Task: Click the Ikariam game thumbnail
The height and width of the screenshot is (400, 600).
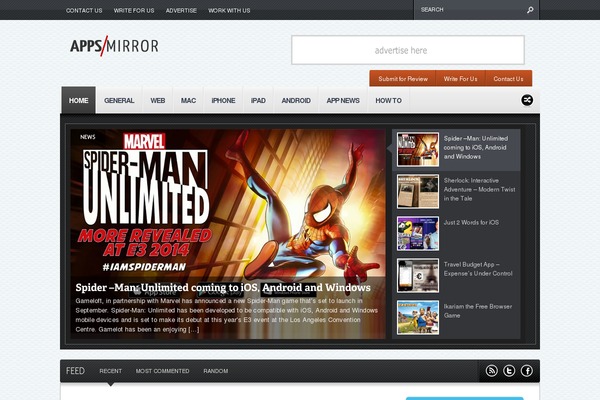Action: pos(418,318)
